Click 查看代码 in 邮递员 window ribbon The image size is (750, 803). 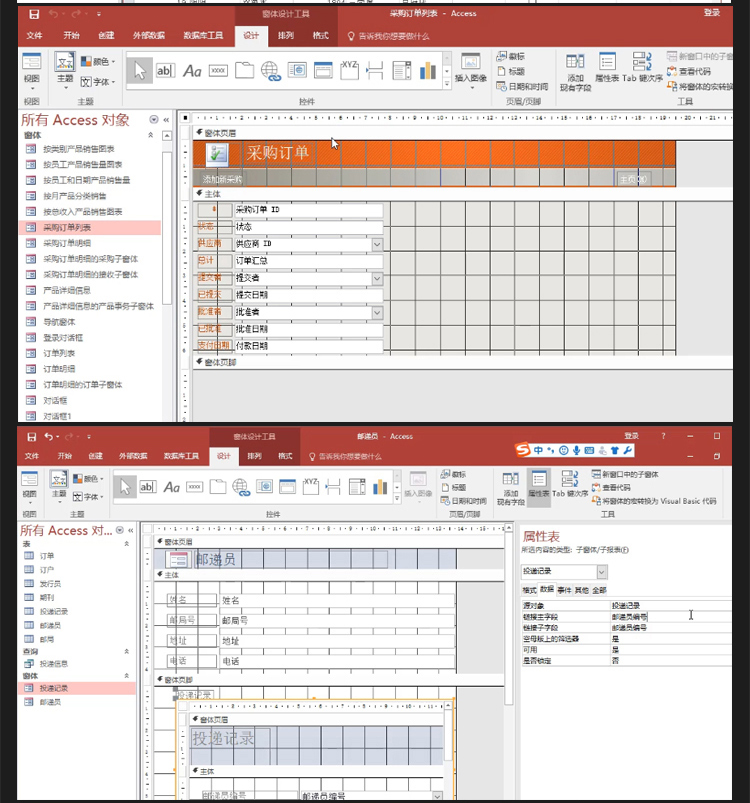pyautogui.click(x=611, y=488)
